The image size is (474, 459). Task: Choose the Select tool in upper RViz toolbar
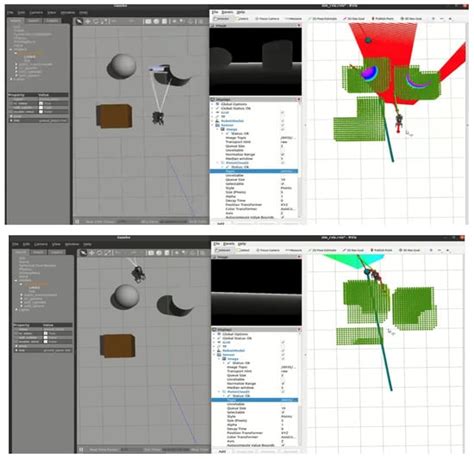pyautogui.click(x=242, y=19)
